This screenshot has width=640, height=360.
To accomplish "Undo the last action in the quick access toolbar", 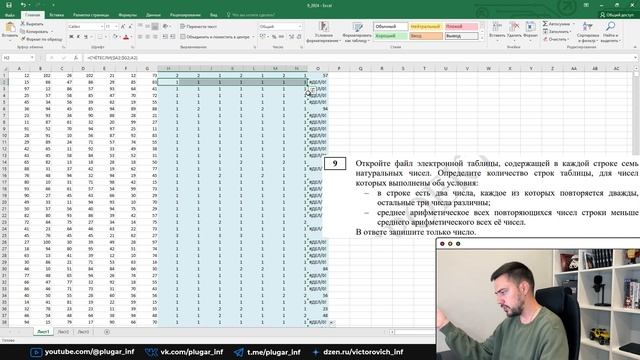I will click(23, 5).
